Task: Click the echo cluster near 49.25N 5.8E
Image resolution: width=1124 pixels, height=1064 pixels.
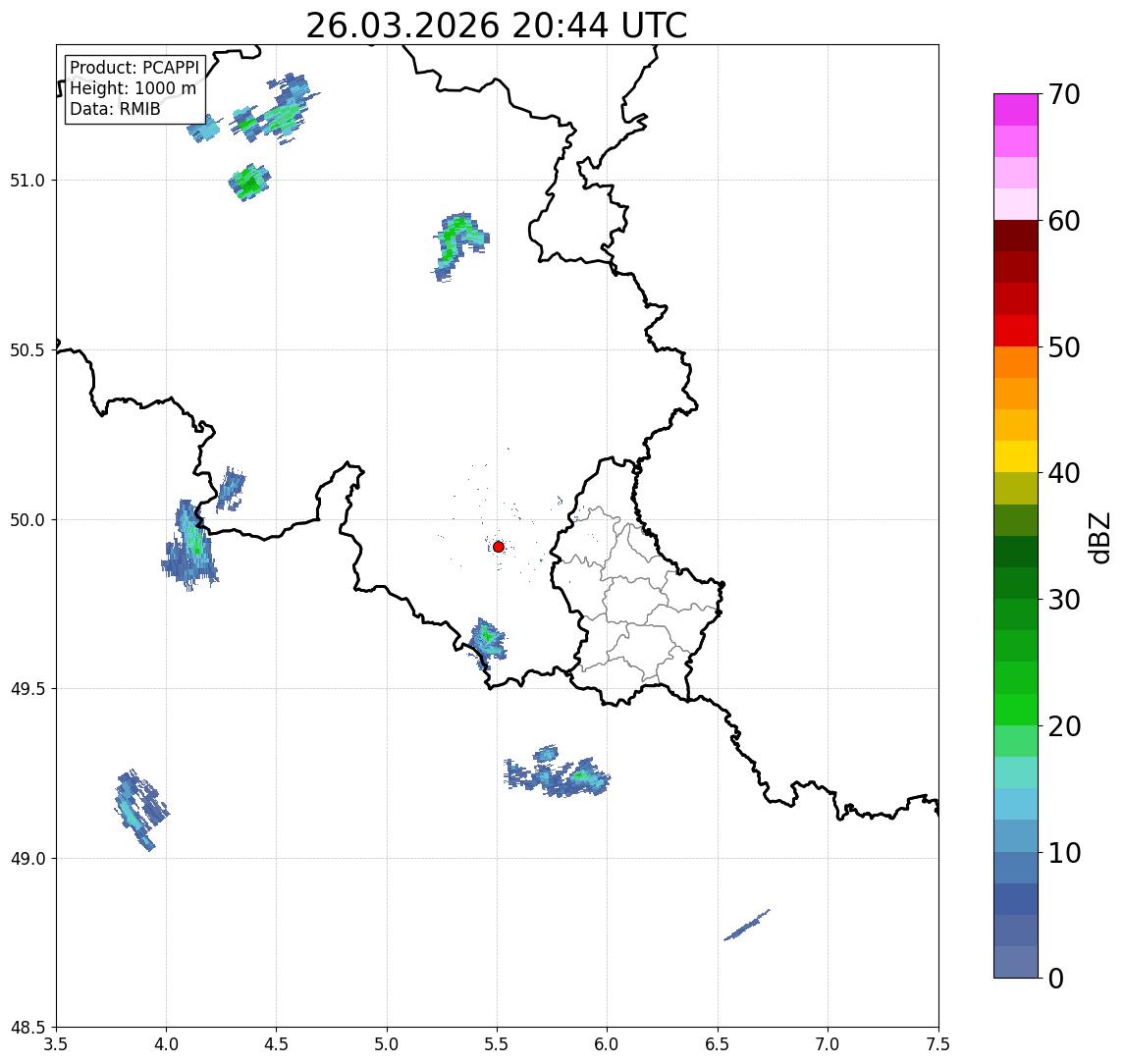Action: click(558, 772)
